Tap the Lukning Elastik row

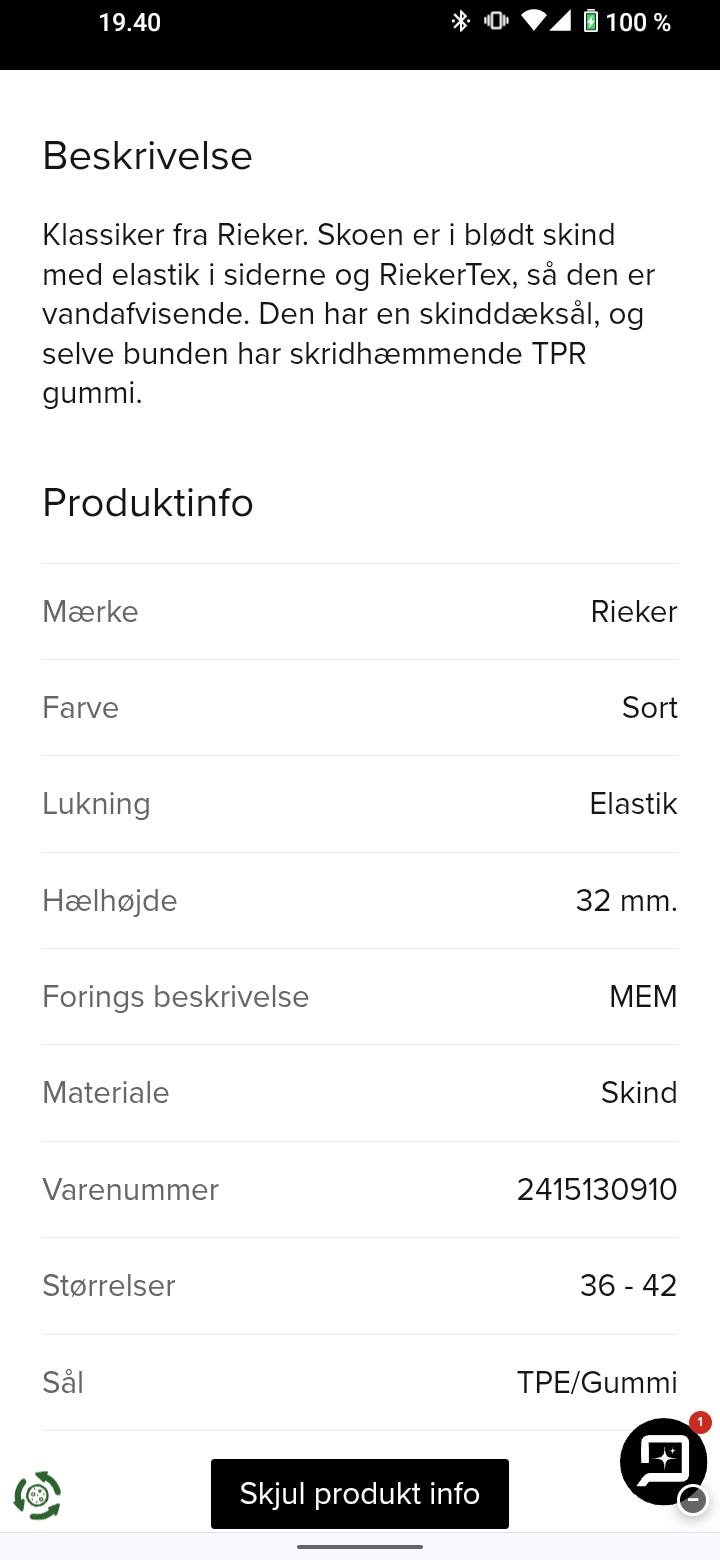(360, 804)
